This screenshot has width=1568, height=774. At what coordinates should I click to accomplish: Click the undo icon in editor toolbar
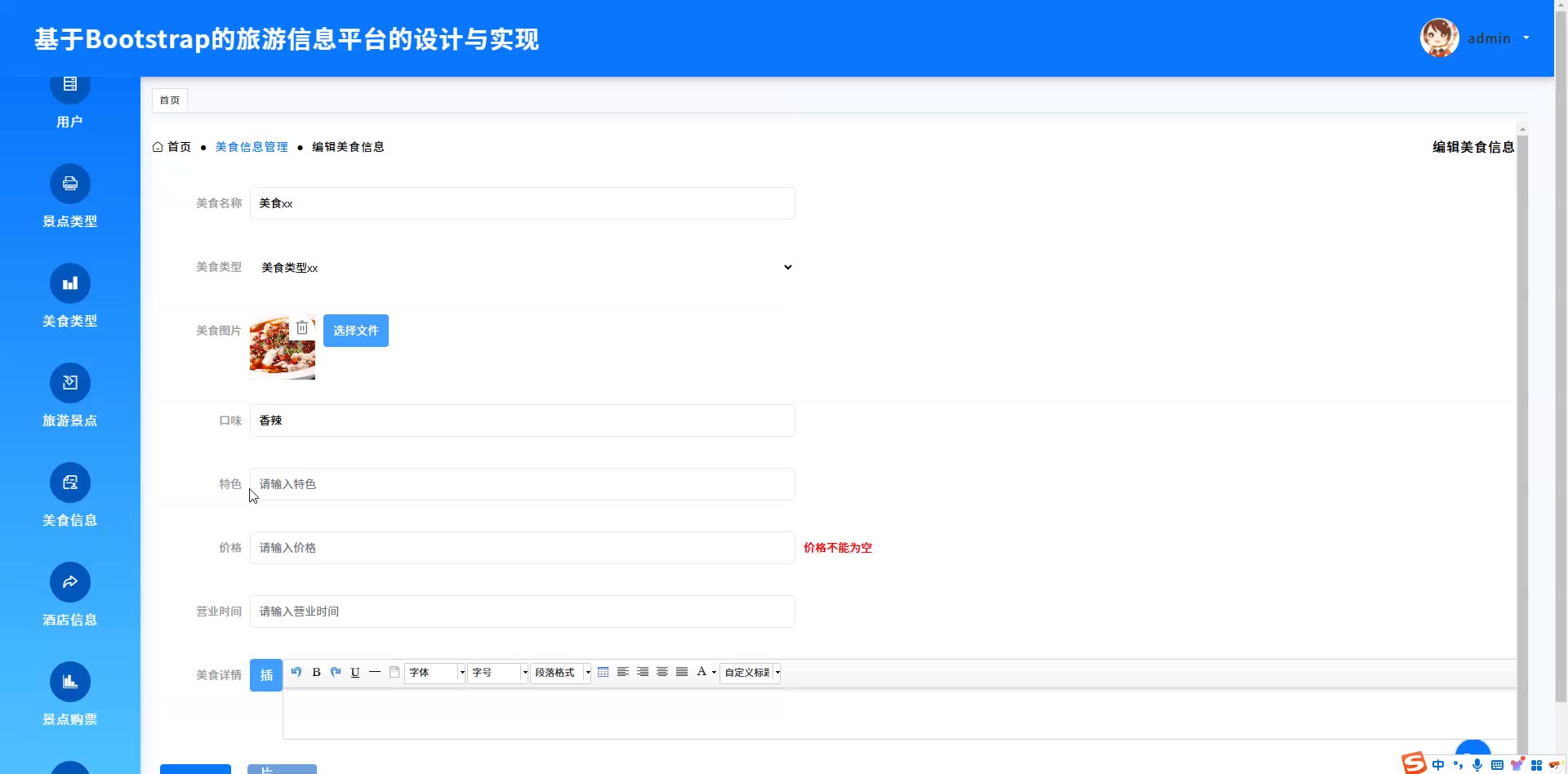point(296,672)
